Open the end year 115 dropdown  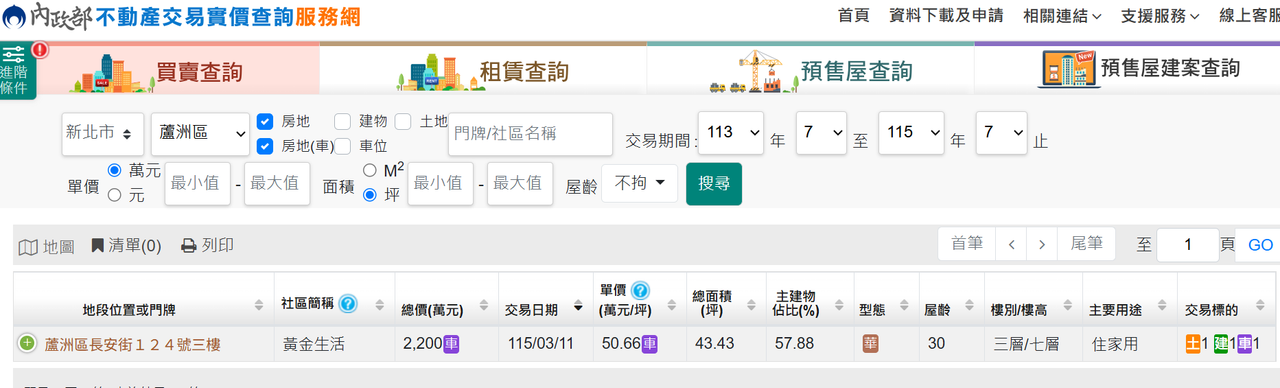click(911, 133)
